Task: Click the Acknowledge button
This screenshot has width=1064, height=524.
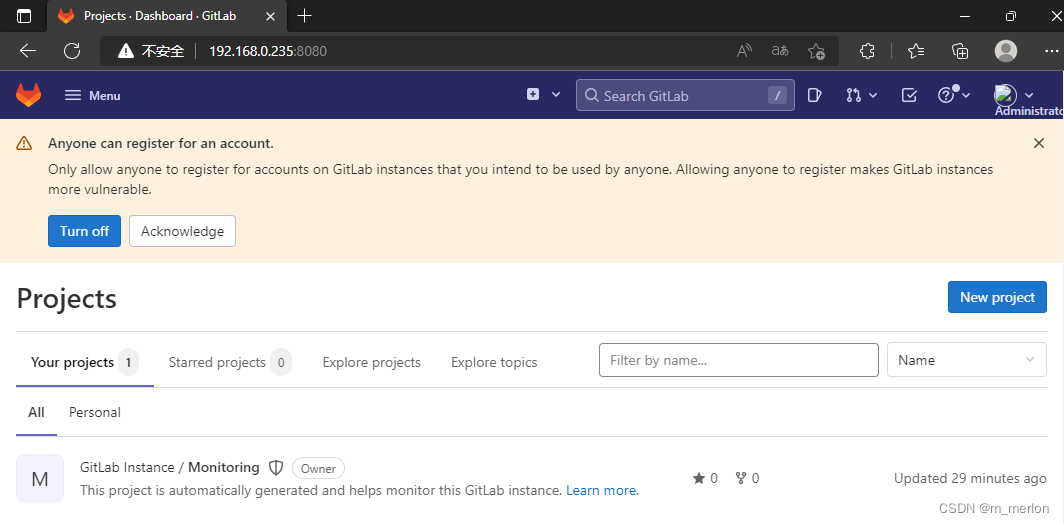Action: (183, 231)
